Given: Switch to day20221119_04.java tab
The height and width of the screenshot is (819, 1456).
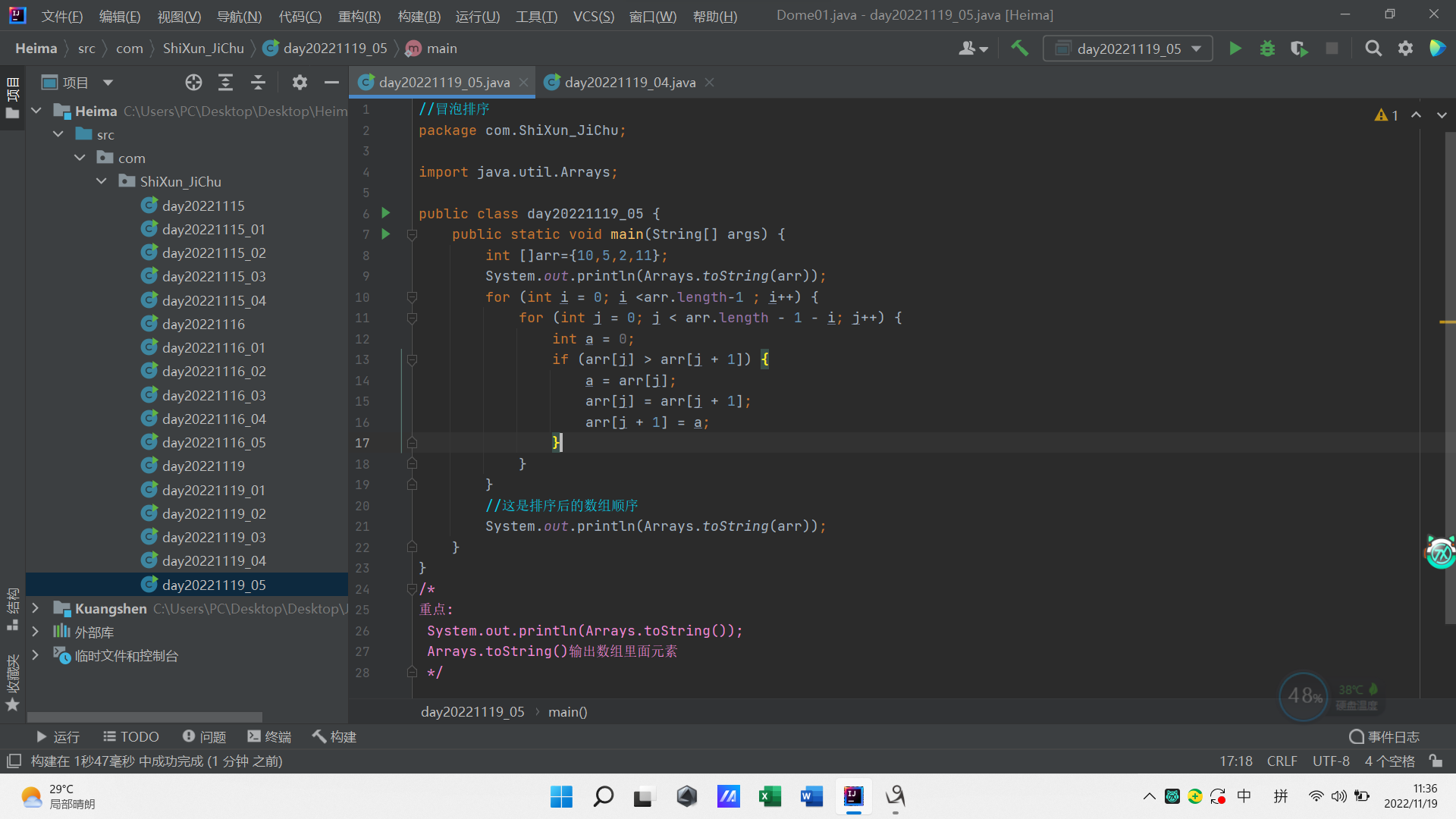Looking at the screenshot, I should point(629,83).
